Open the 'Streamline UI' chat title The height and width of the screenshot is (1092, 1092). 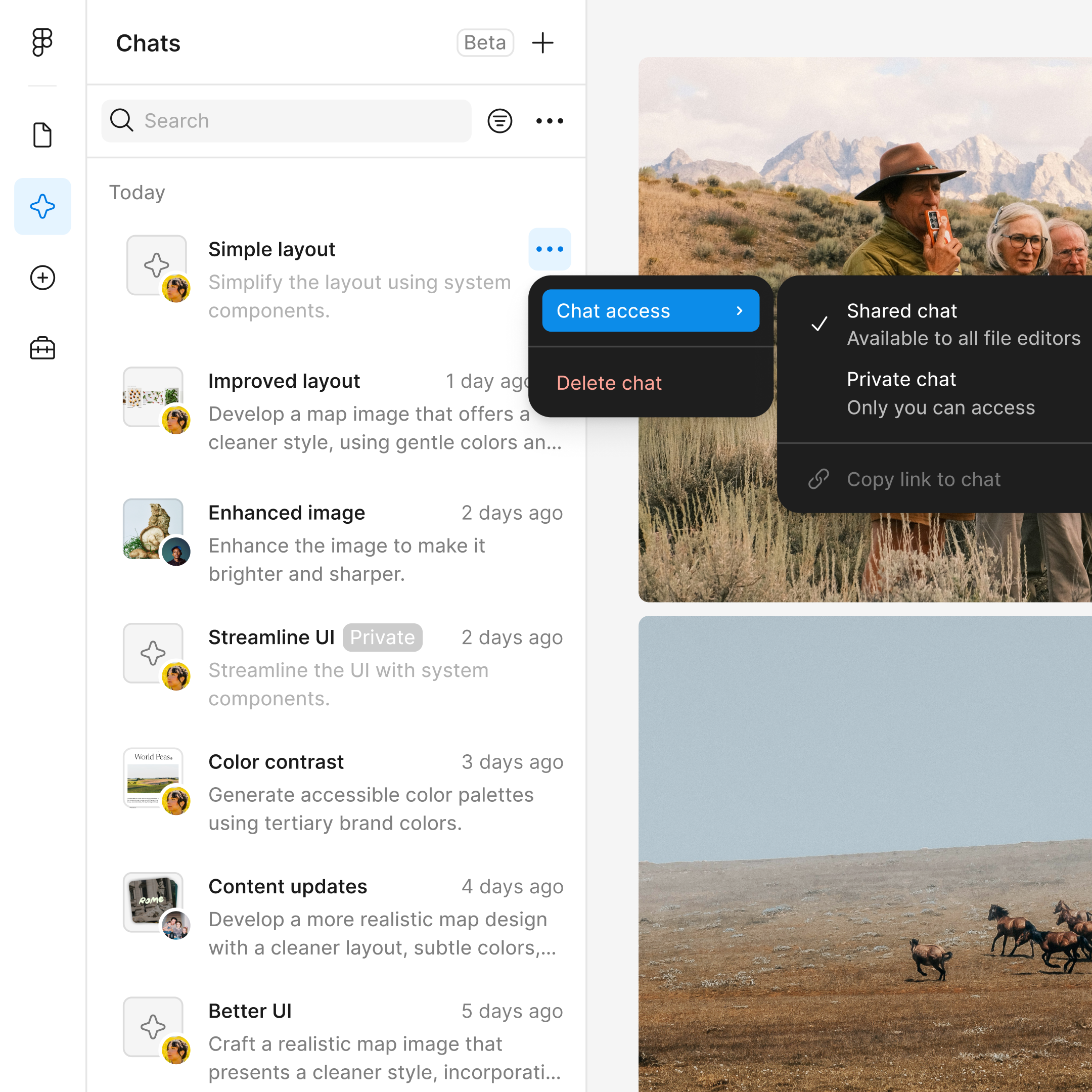pyautogui.click(x=271, y=637)
